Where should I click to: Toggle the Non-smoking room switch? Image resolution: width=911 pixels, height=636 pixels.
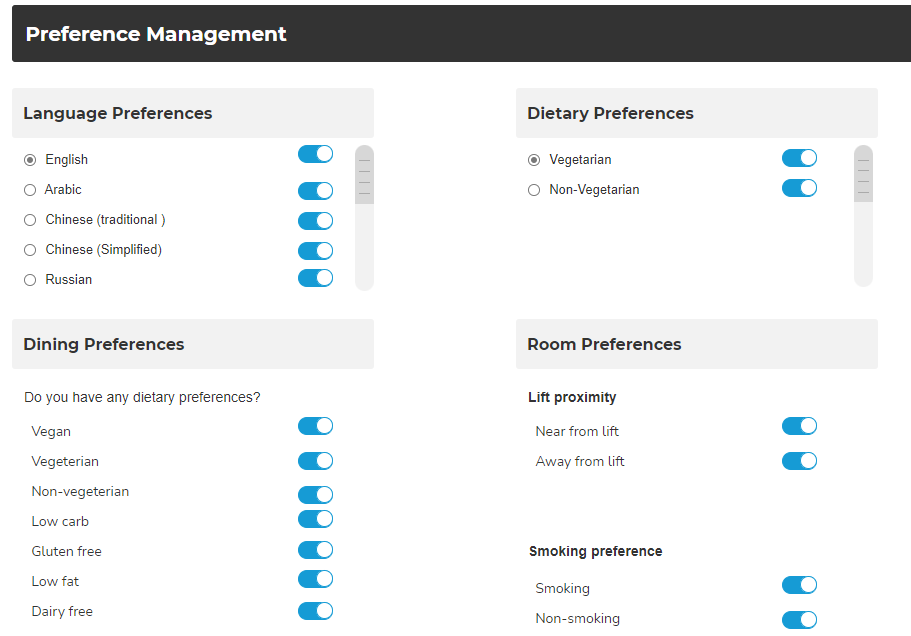click(x=799, y=620)
